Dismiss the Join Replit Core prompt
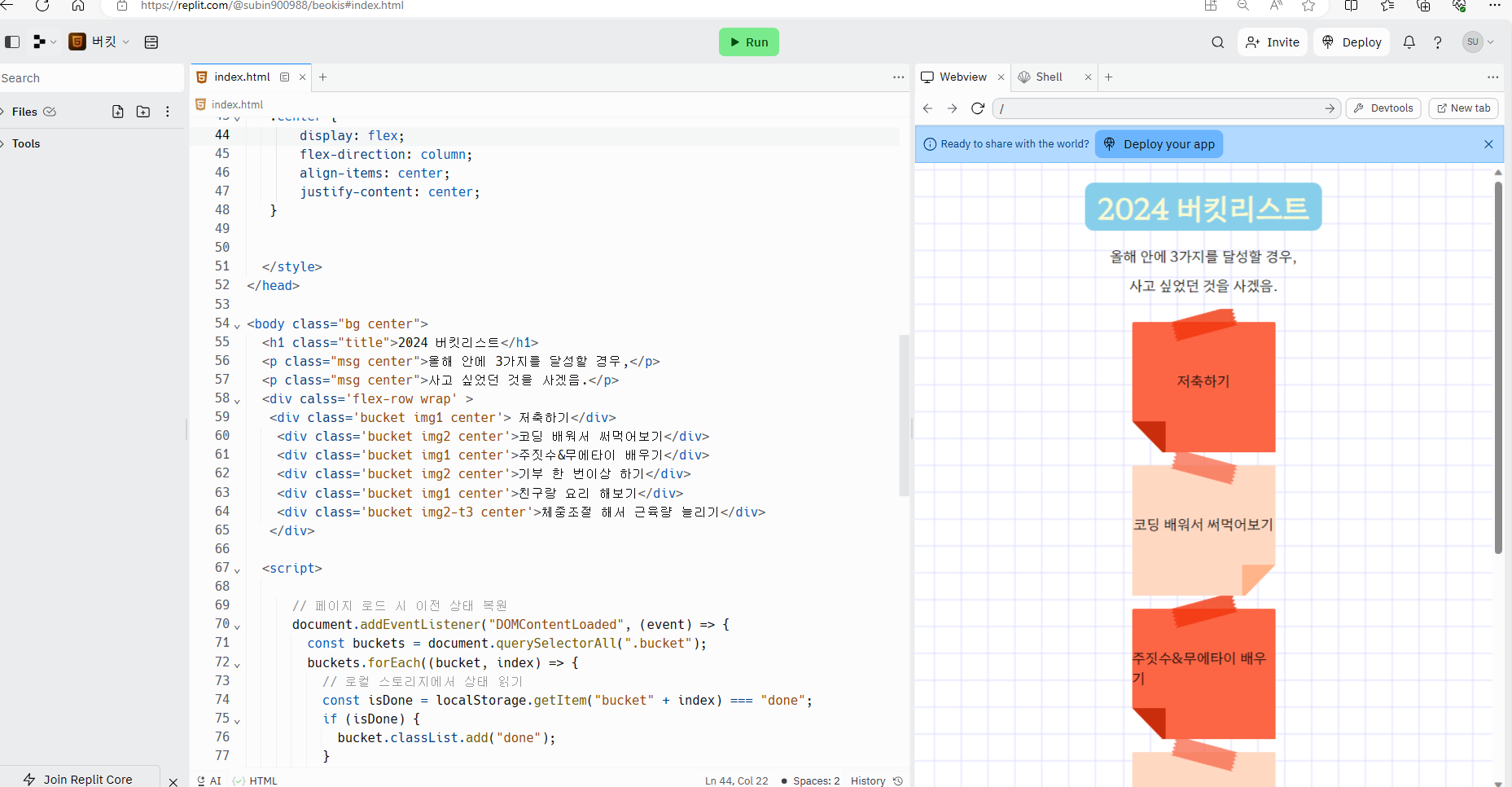 click(173, 781)
